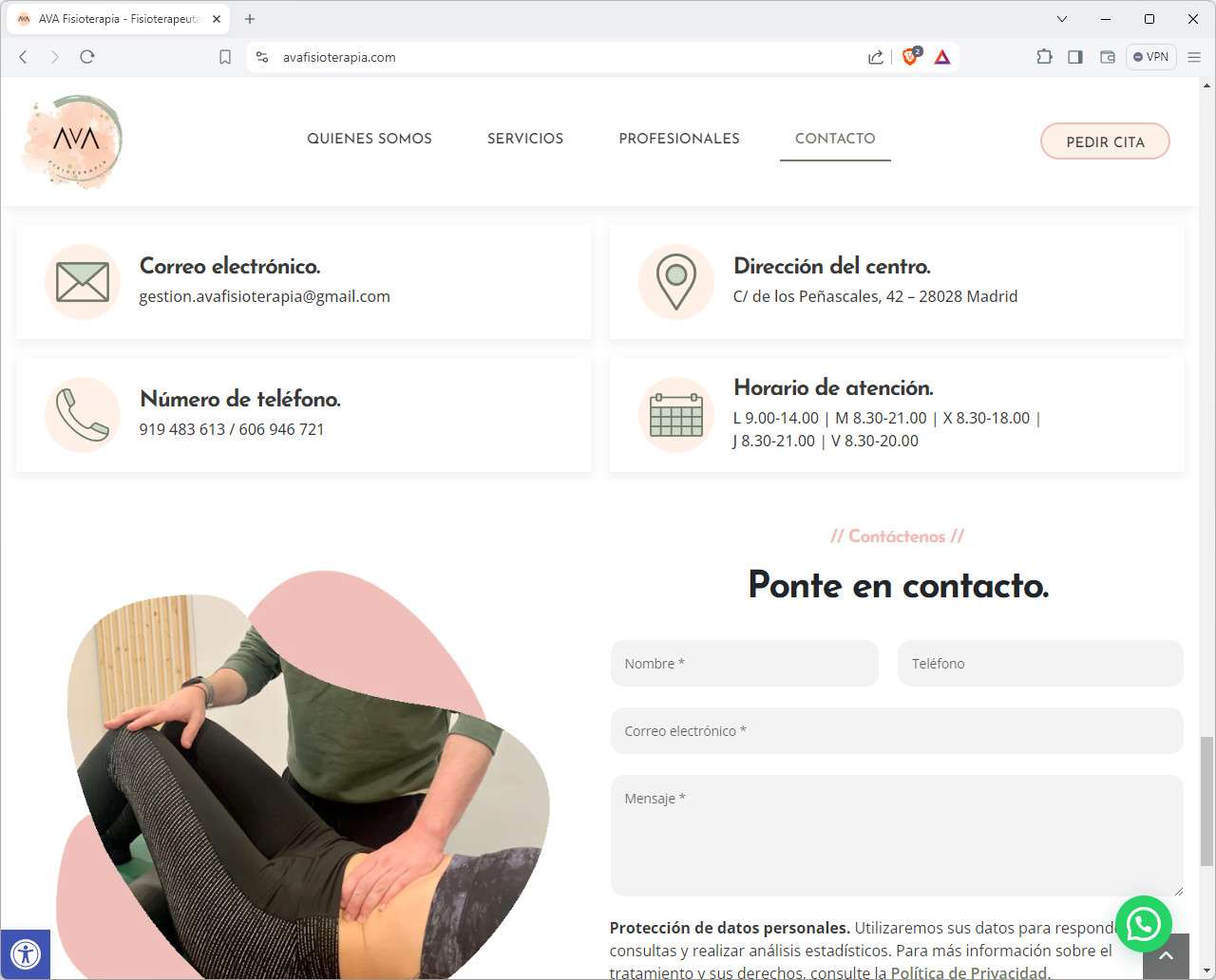Open the browser hamburger main menu
1216x980 pixels.
pyautogui.click(x=1195, y=57)
